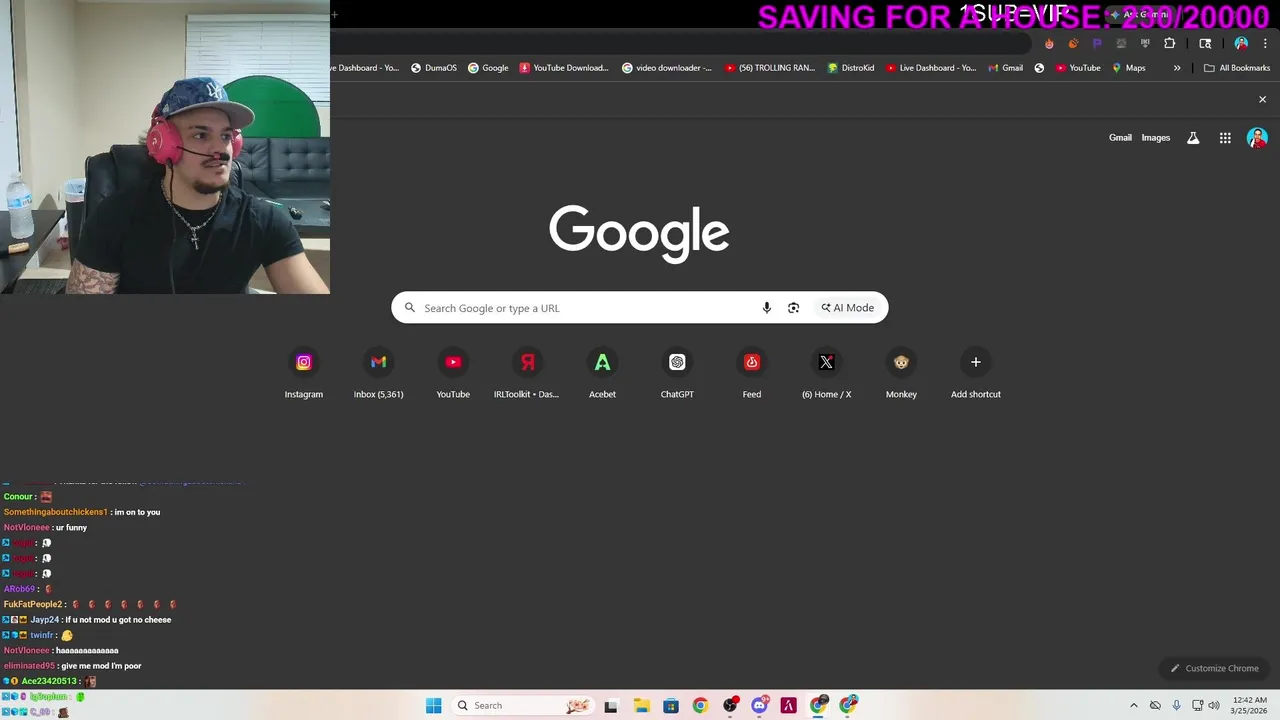The height and width of the screenshot is (720, 1280).
Task: Click the flame extension icon in toolbar
Action: (x=1049, y=43)
